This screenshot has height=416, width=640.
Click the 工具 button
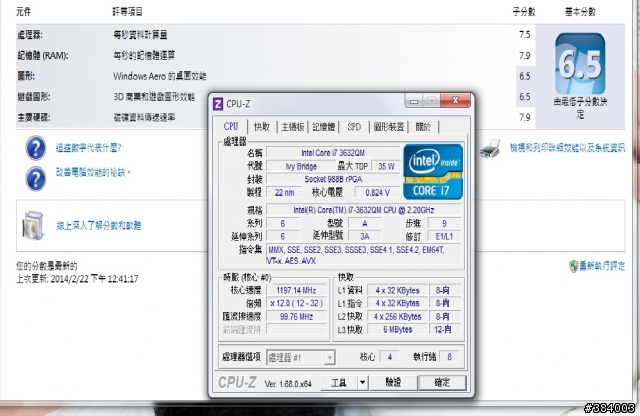[x=338, y=383]
